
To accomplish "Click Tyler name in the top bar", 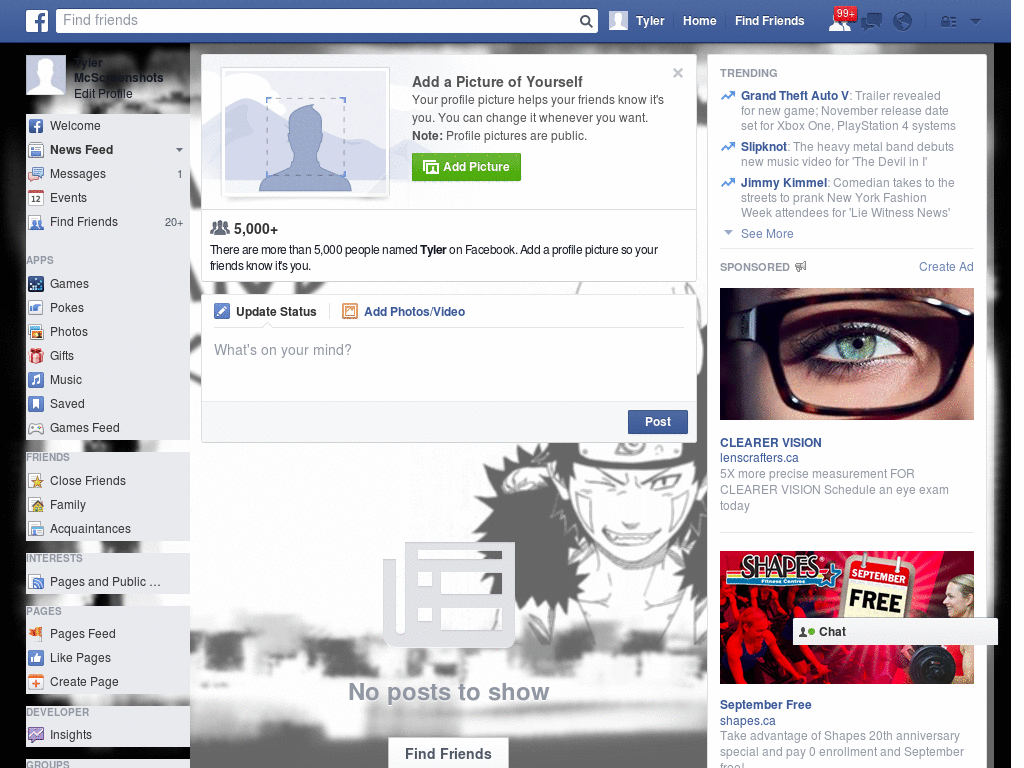I will click(x=650, y=21).
